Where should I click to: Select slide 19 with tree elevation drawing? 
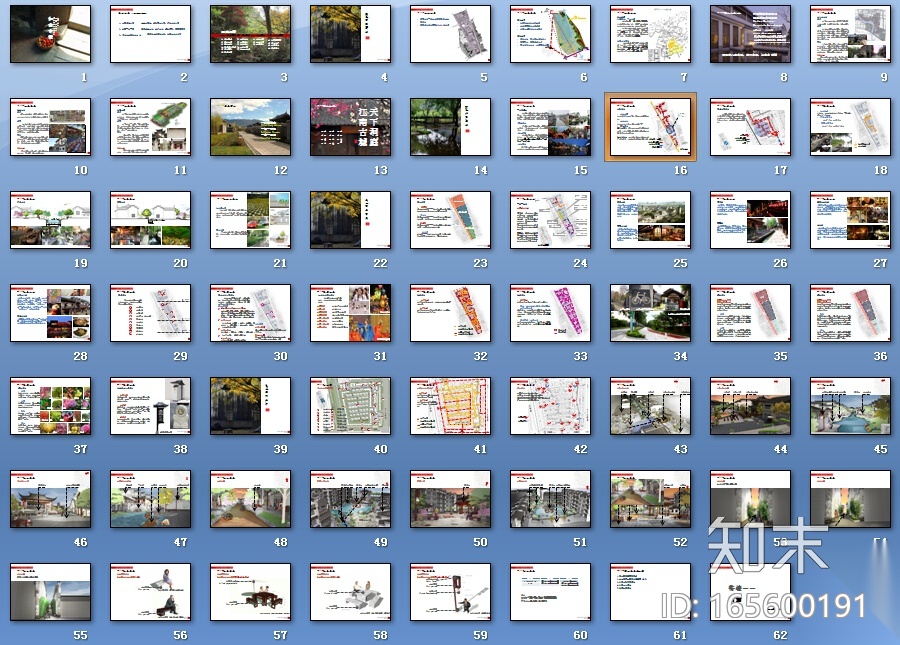coord(50,220)
